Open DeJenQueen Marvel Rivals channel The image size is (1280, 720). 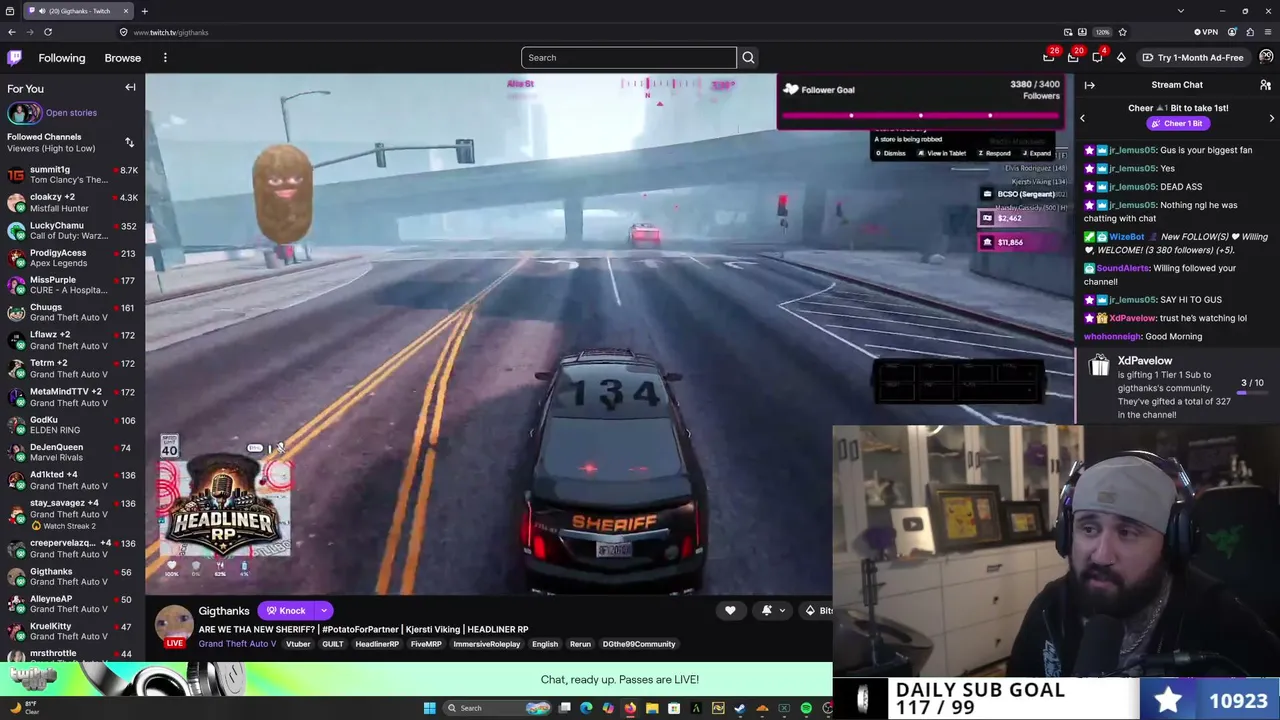click(72, 453)
